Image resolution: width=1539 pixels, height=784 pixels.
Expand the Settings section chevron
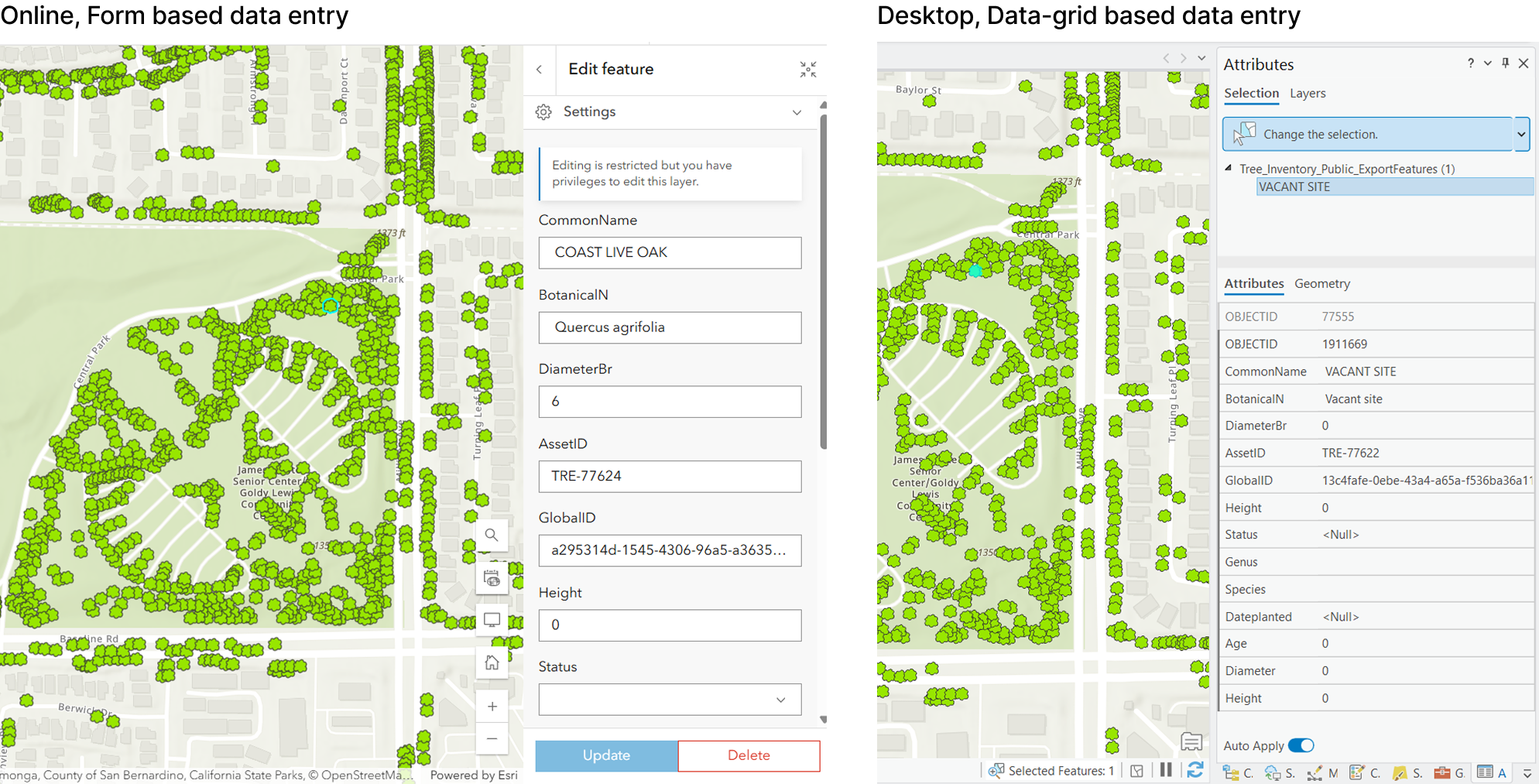point(797,112)
